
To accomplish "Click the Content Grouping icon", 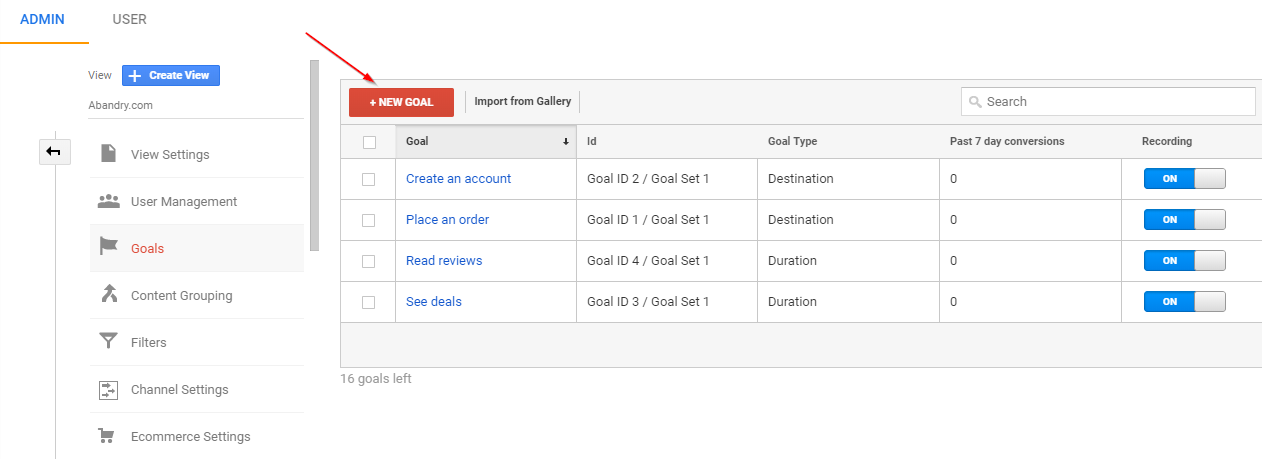I will [x=108, y=295].
